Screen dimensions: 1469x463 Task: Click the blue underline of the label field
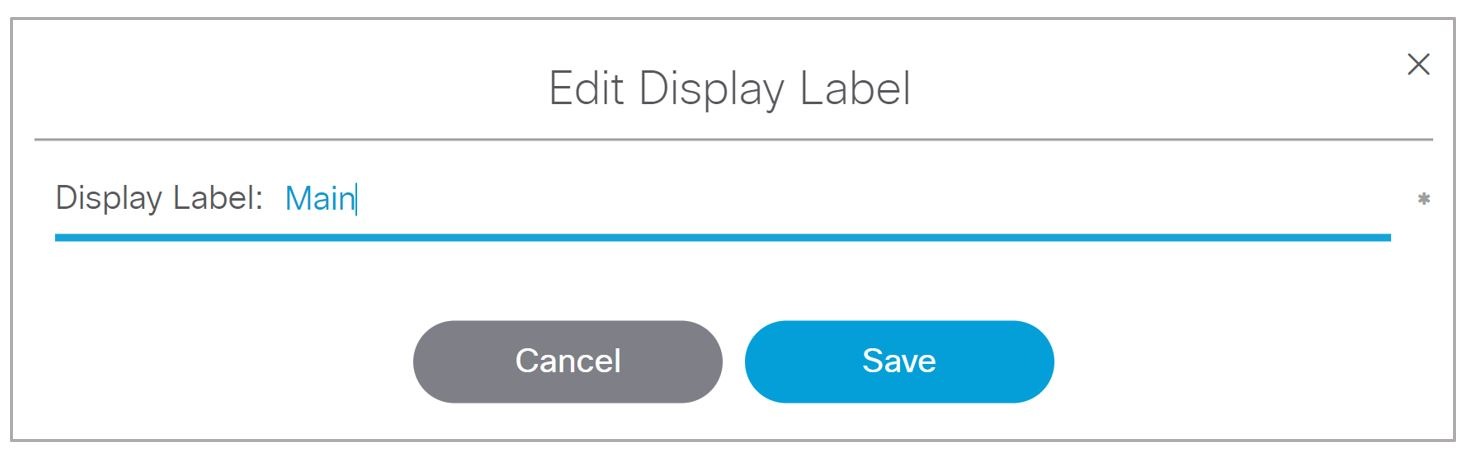[722, 237]
